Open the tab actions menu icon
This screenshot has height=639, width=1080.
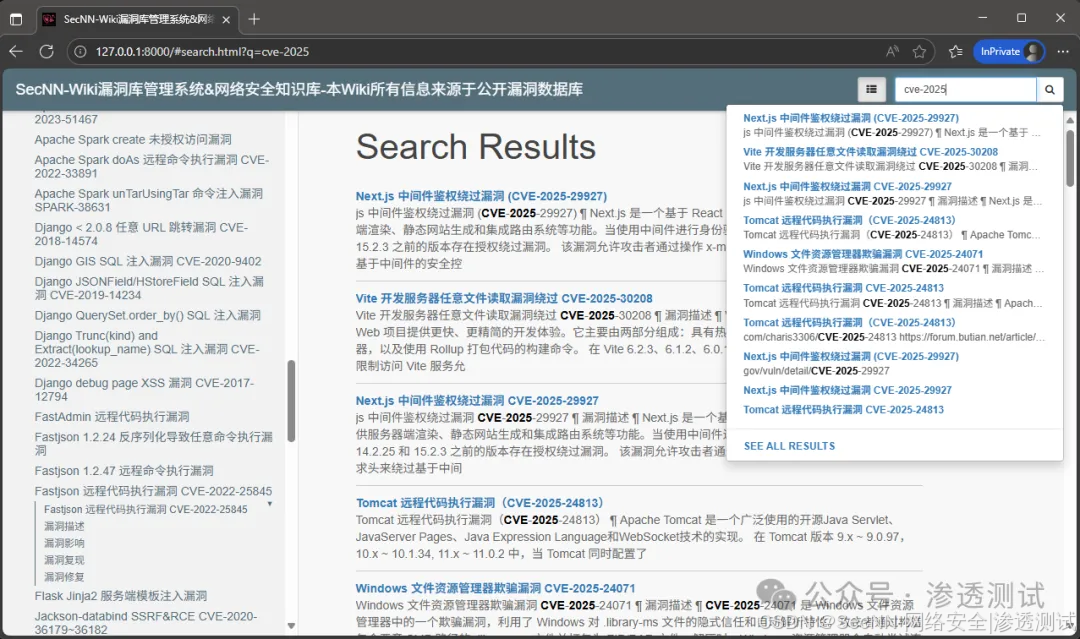pos(16,19)
